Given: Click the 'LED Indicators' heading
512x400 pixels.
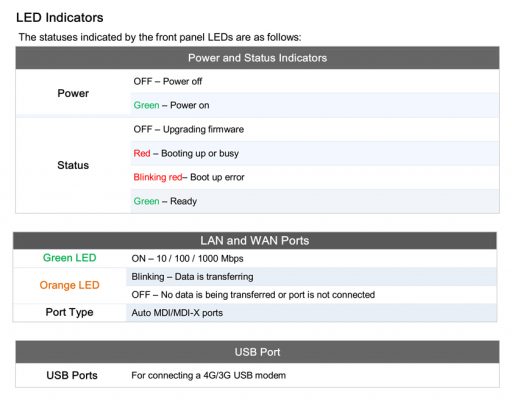Looking at the screenshot, I should (60, 18).
